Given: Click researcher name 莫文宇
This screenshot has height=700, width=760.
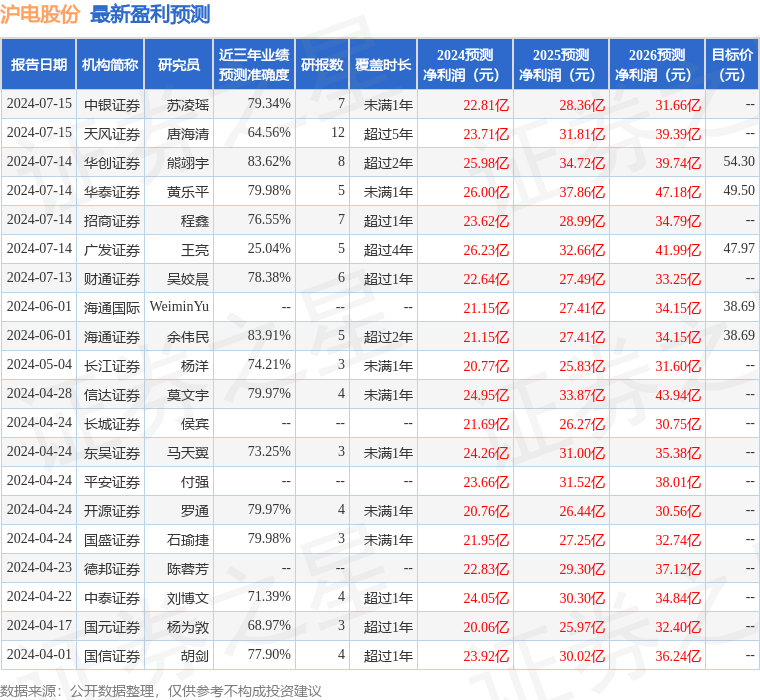Looking at the screenshot, I should click(x=188, y=395).
